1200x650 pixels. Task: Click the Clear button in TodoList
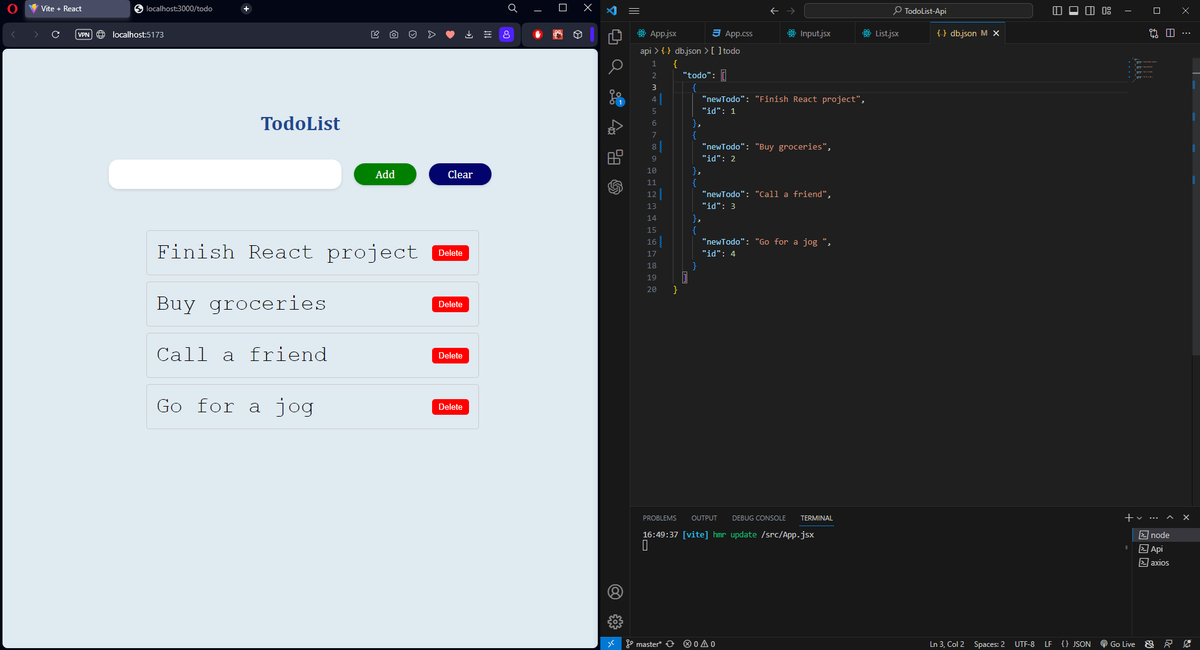click(460, 174)
